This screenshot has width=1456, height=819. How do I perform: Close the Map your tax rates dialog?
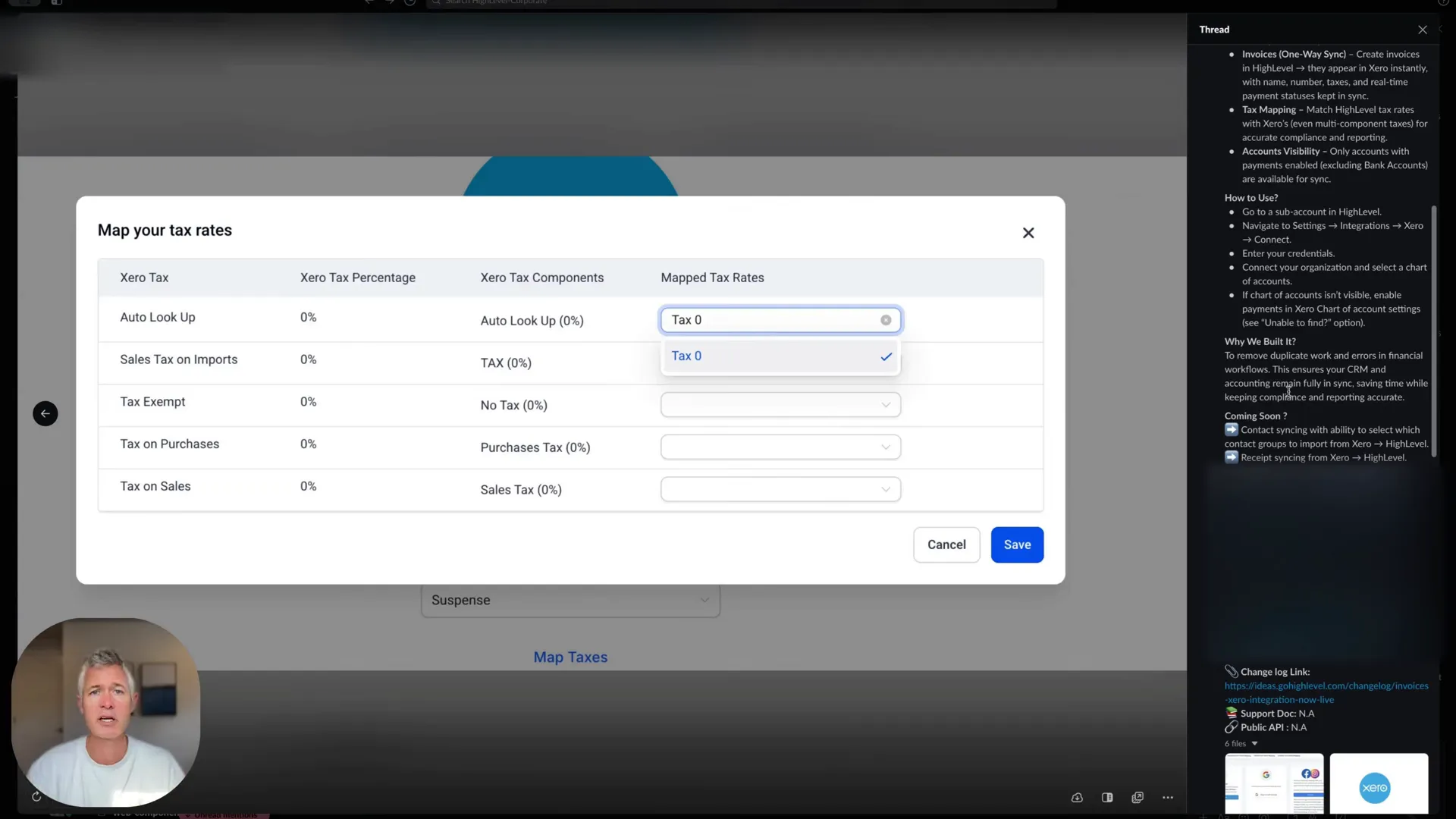[x=1028, y=233]
